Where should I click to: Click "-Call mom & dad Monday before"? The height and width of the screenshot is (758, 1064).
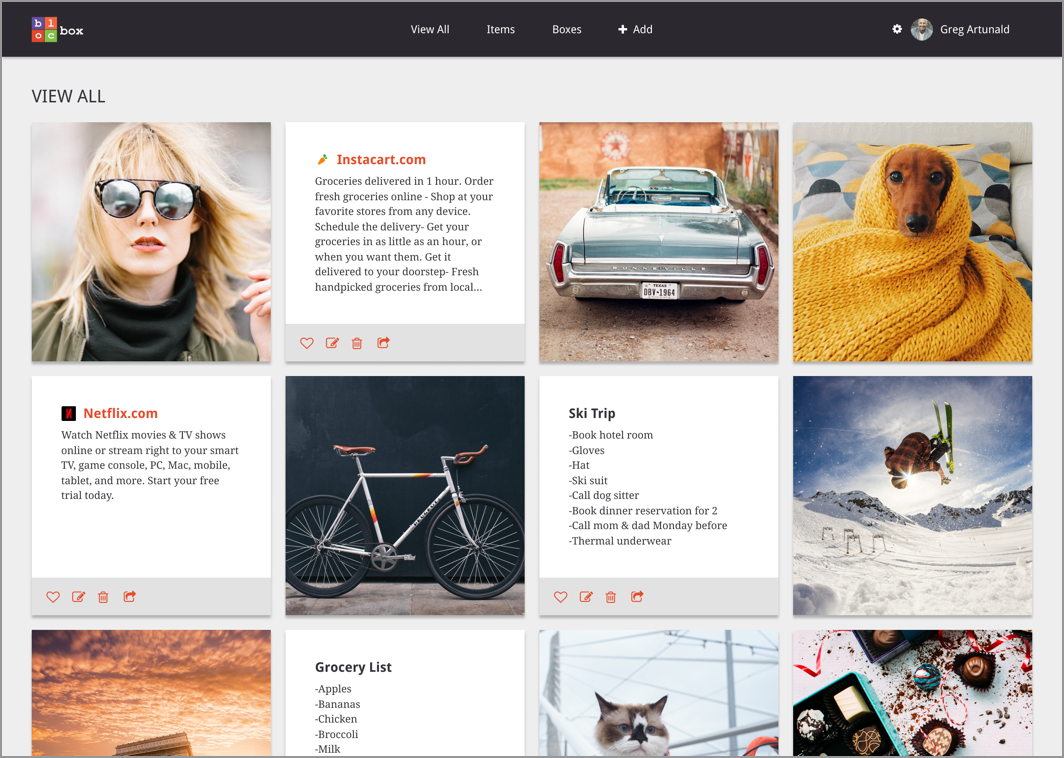click(x=648, y=525)
